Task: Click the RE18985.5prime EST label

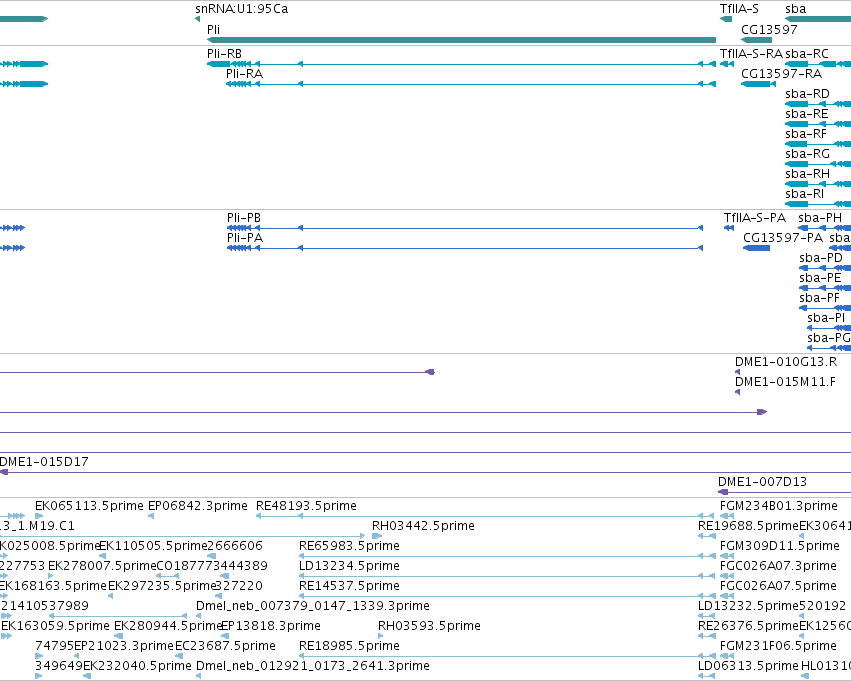Action: click(350, 646)
